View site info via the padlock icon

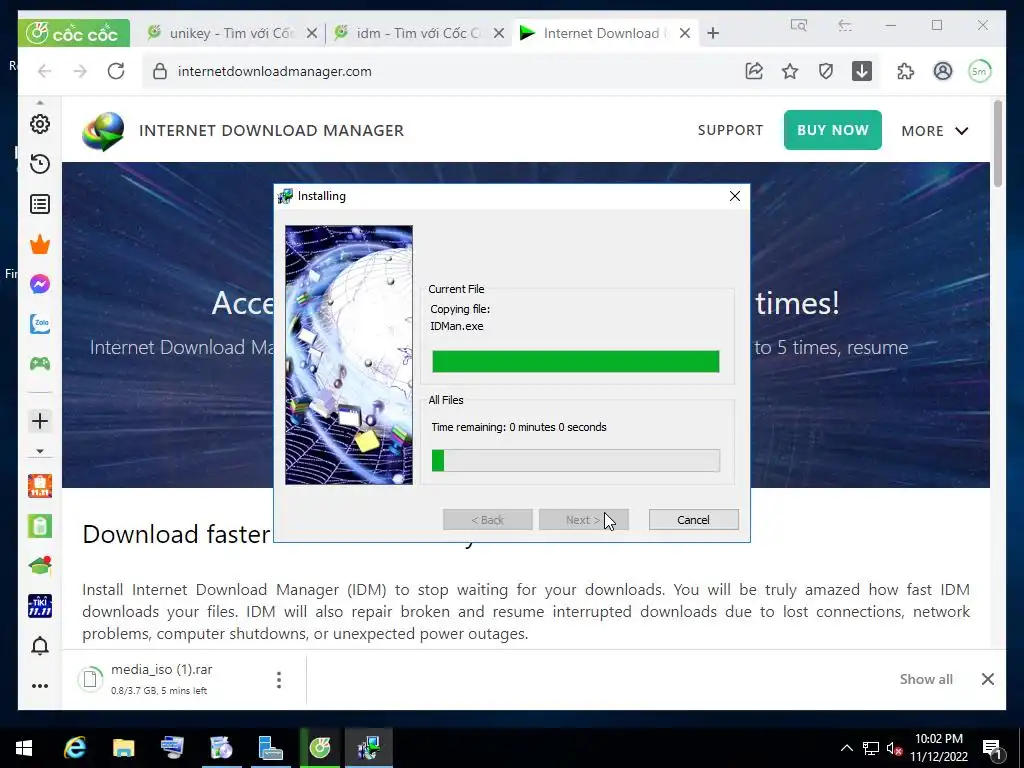tap(160, 71)
